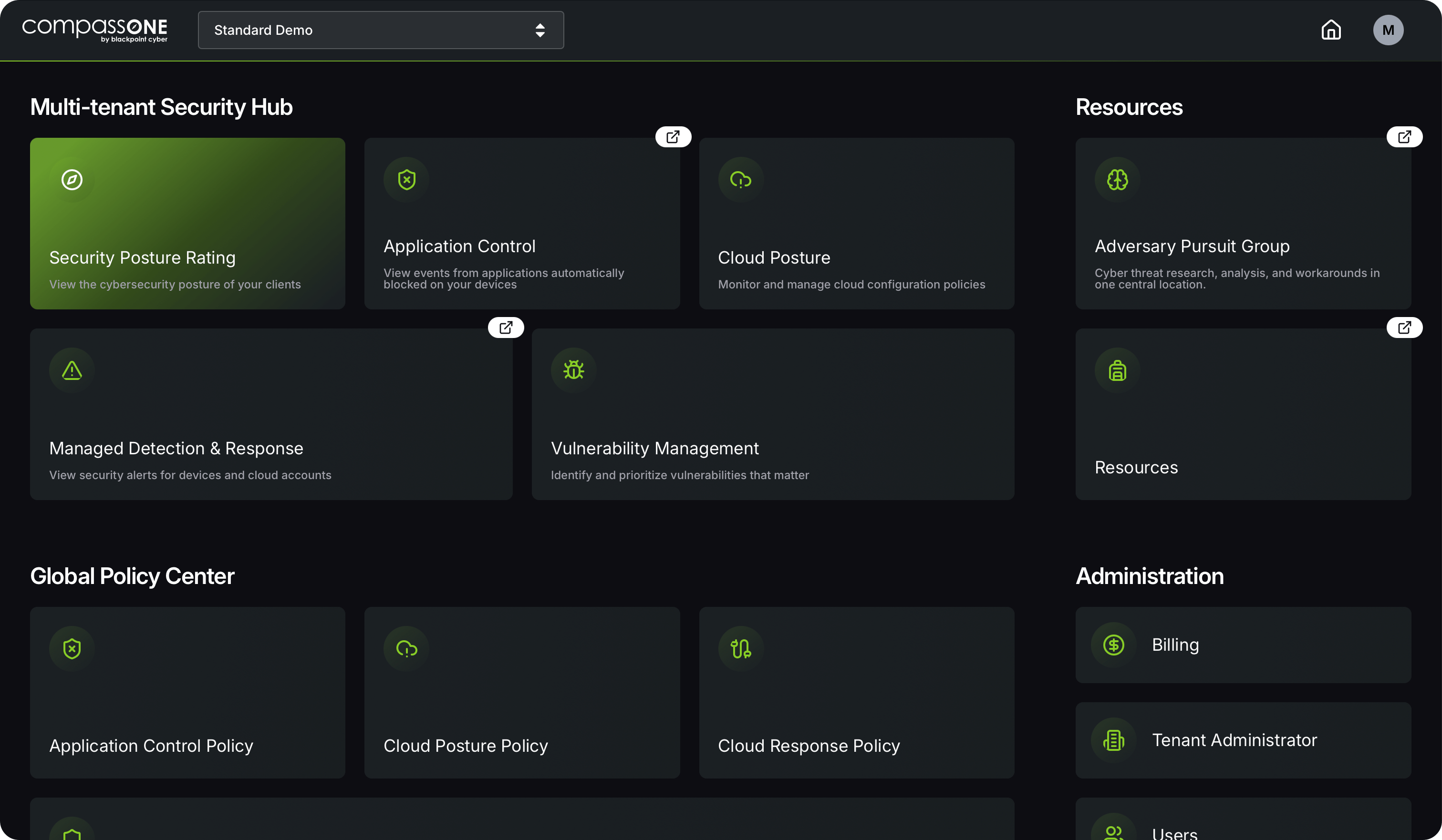This screenshot has width=1442, height=840.
Task: Click the tenant dropdown up-down arrows
Action: [x=539, y=30]
